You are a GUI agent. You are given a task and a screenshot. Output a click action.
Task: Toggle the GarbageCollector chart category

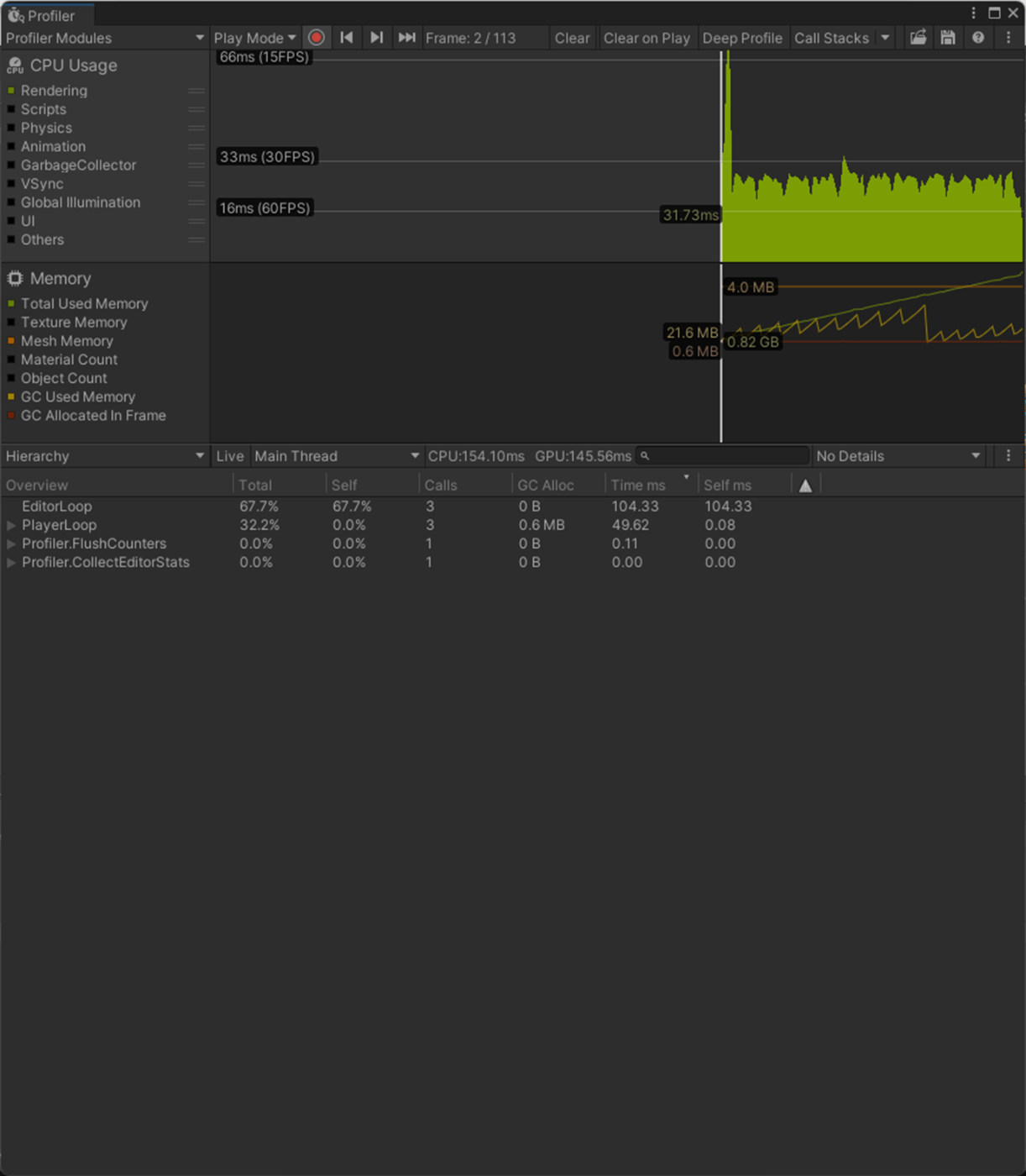11,165
